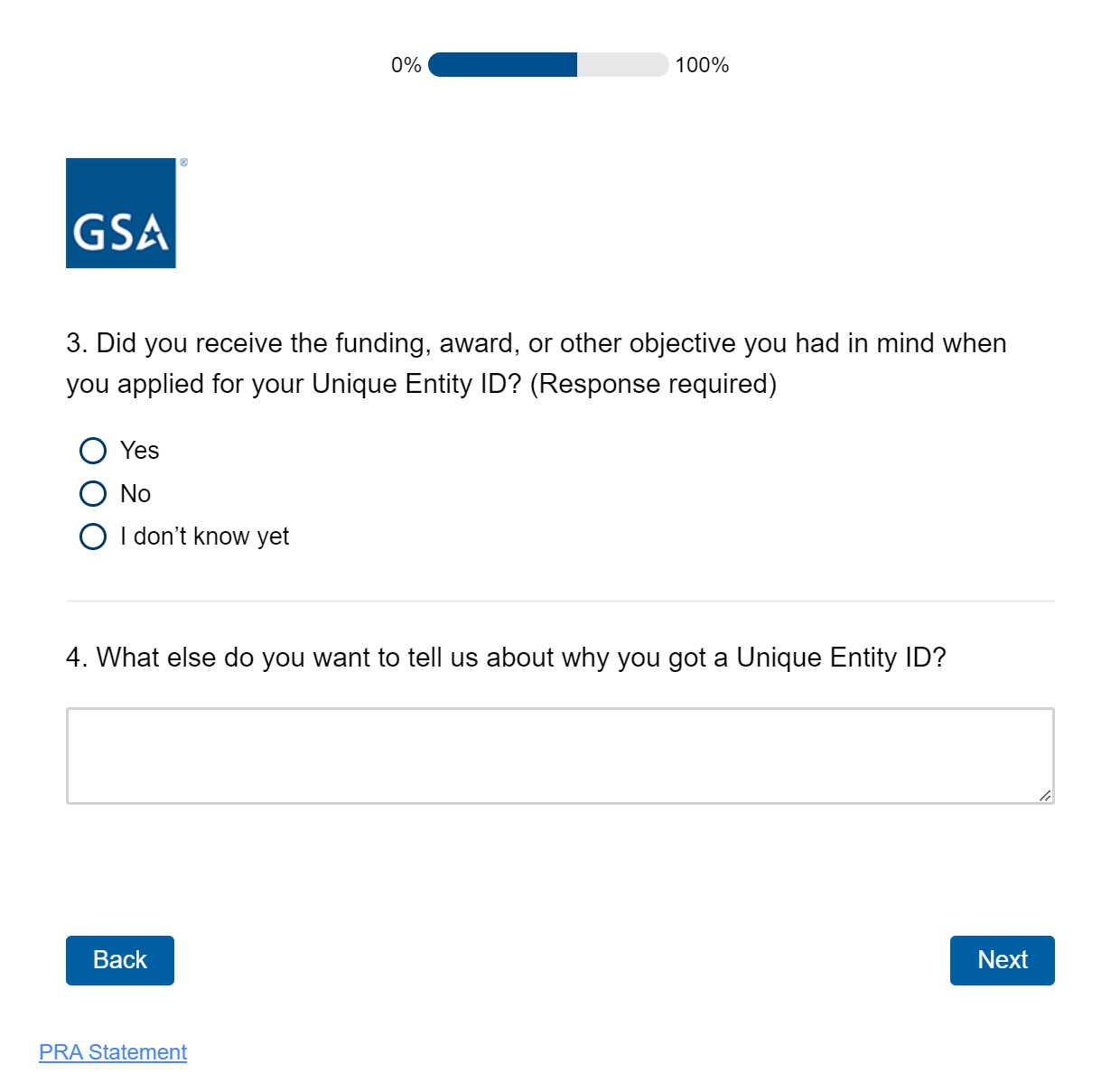This screenshot has height=1092, width=1120.
Task: Click the "I don't know yet" label text
Action: [205, 537]
